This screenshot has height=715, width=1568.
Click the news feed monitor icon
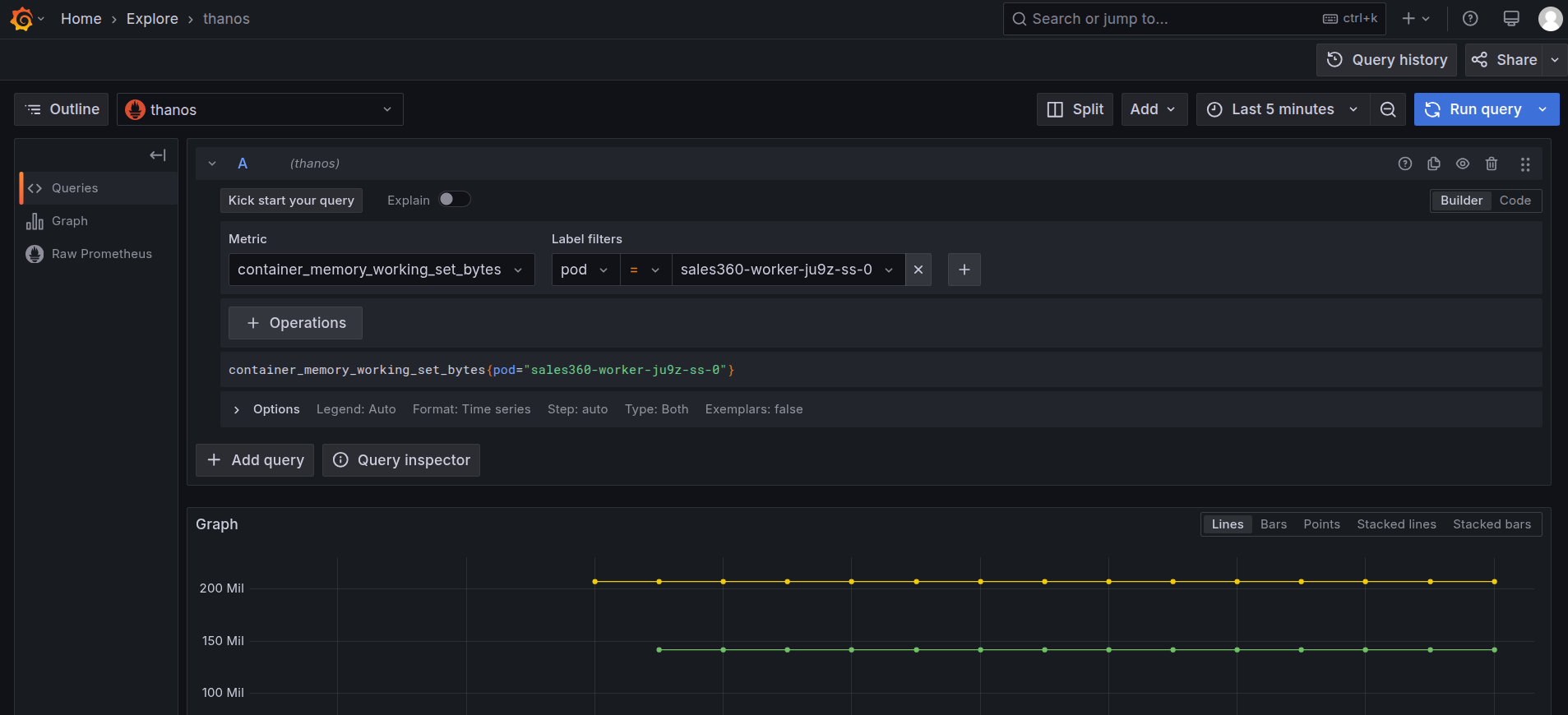[x=1511, y=19]
